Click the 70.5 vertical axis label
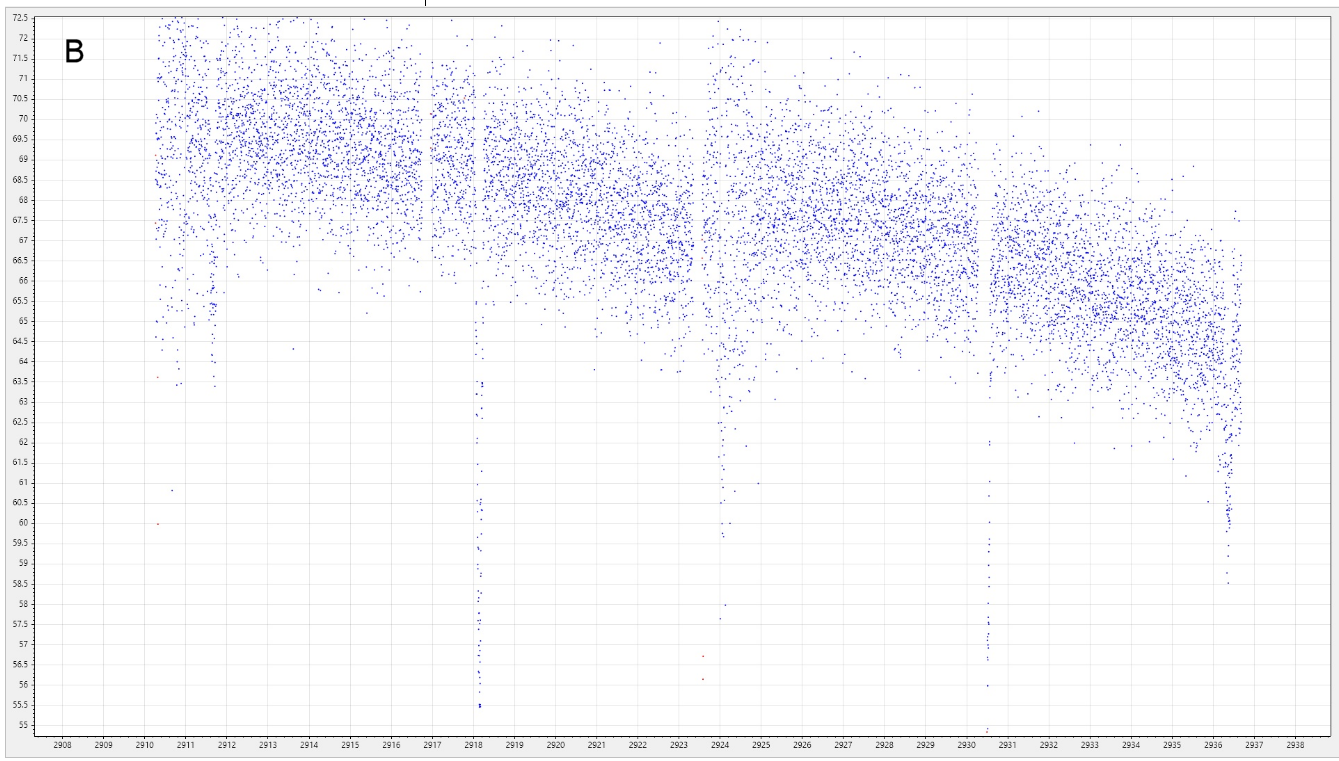 tap(22, 98)
